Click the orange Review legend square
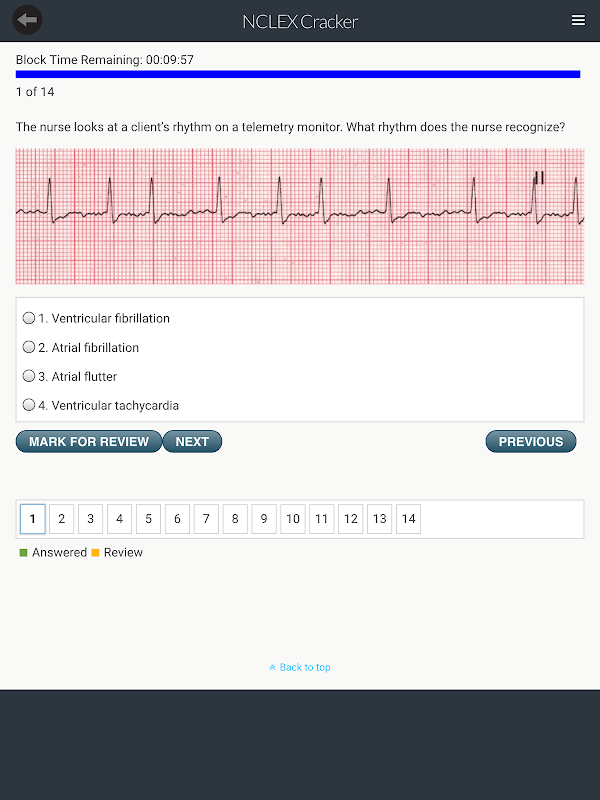Image resolution: width=600 pixels, height=800 pixels. click(x=96, y=553)
